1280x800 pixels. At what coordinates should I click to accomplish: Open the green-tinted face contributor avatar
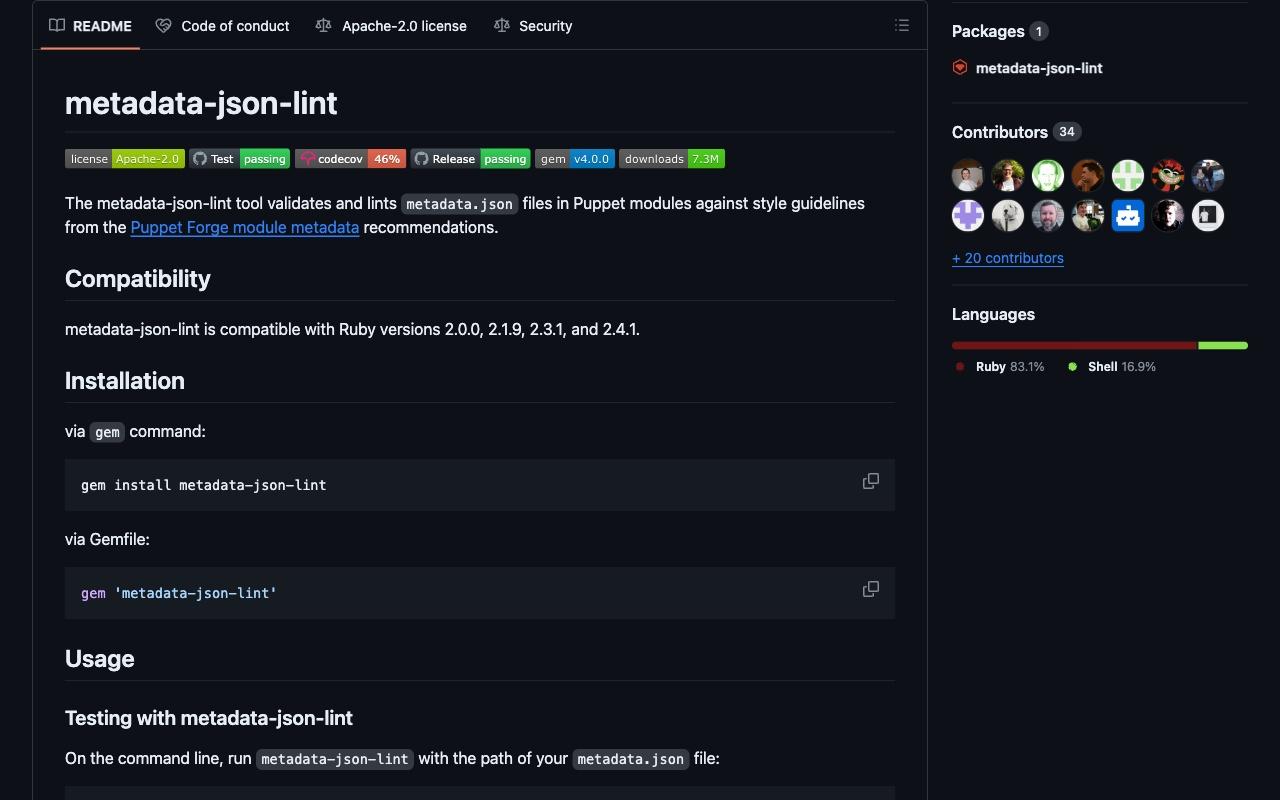point(1048,176)
